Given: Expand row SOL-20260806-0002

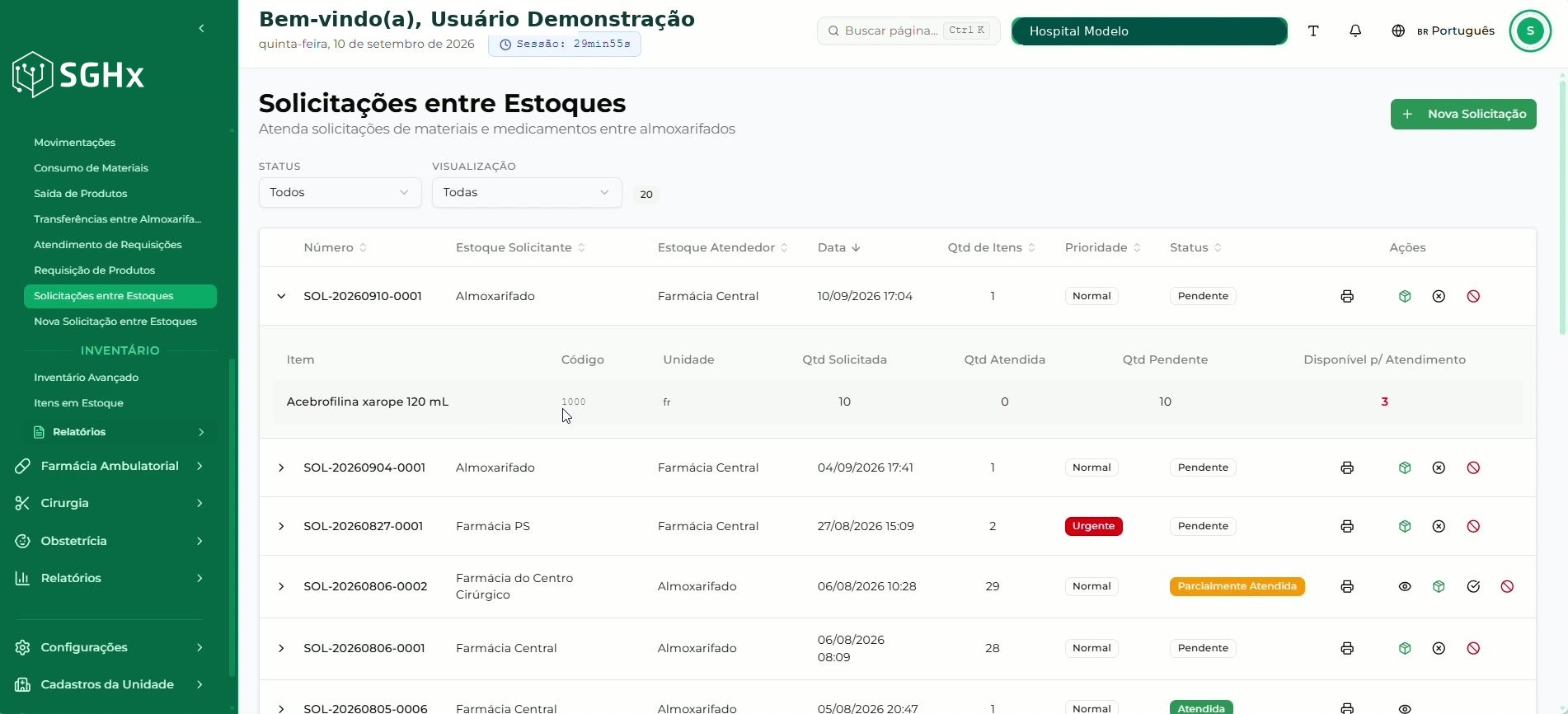Looking at the screenshot, I should pos(281,586).
